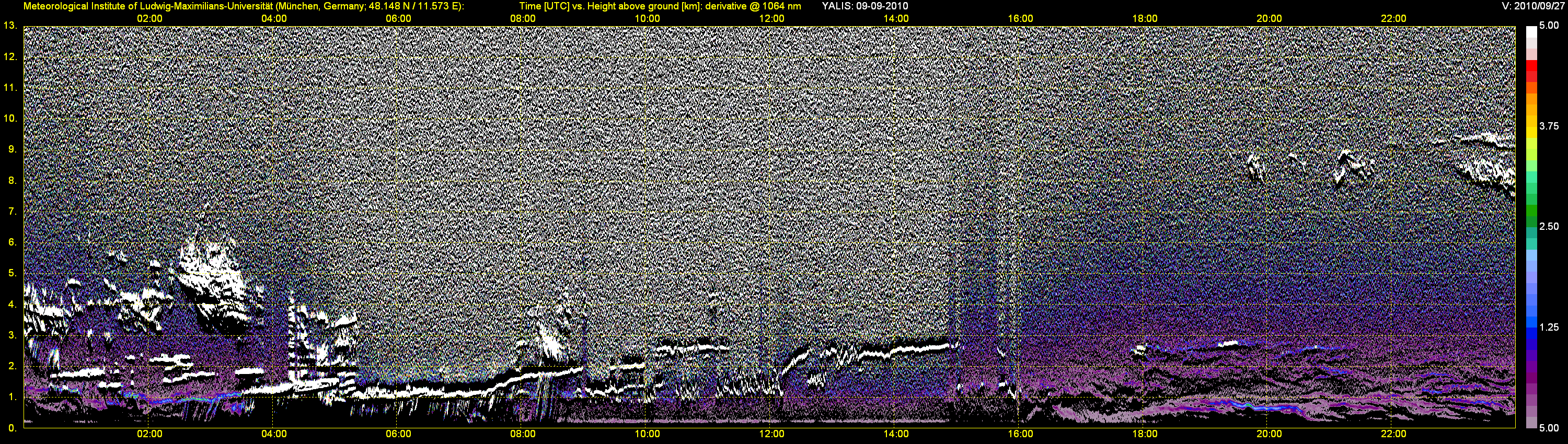Screen dimensions: 1568x444
Task: Click the 2. km height axis label
Action: 13,366
